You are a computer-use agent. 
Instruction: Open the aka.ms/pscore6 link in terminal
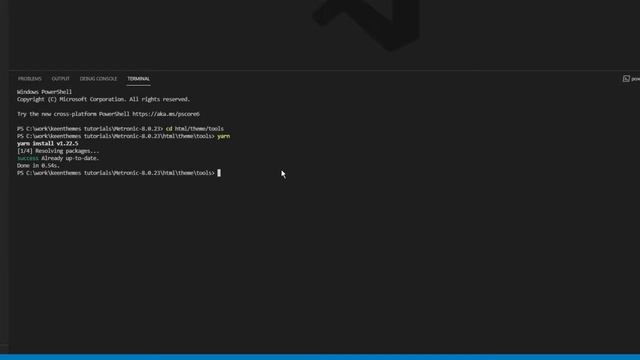pyautogui.click(x=166, y=114)
